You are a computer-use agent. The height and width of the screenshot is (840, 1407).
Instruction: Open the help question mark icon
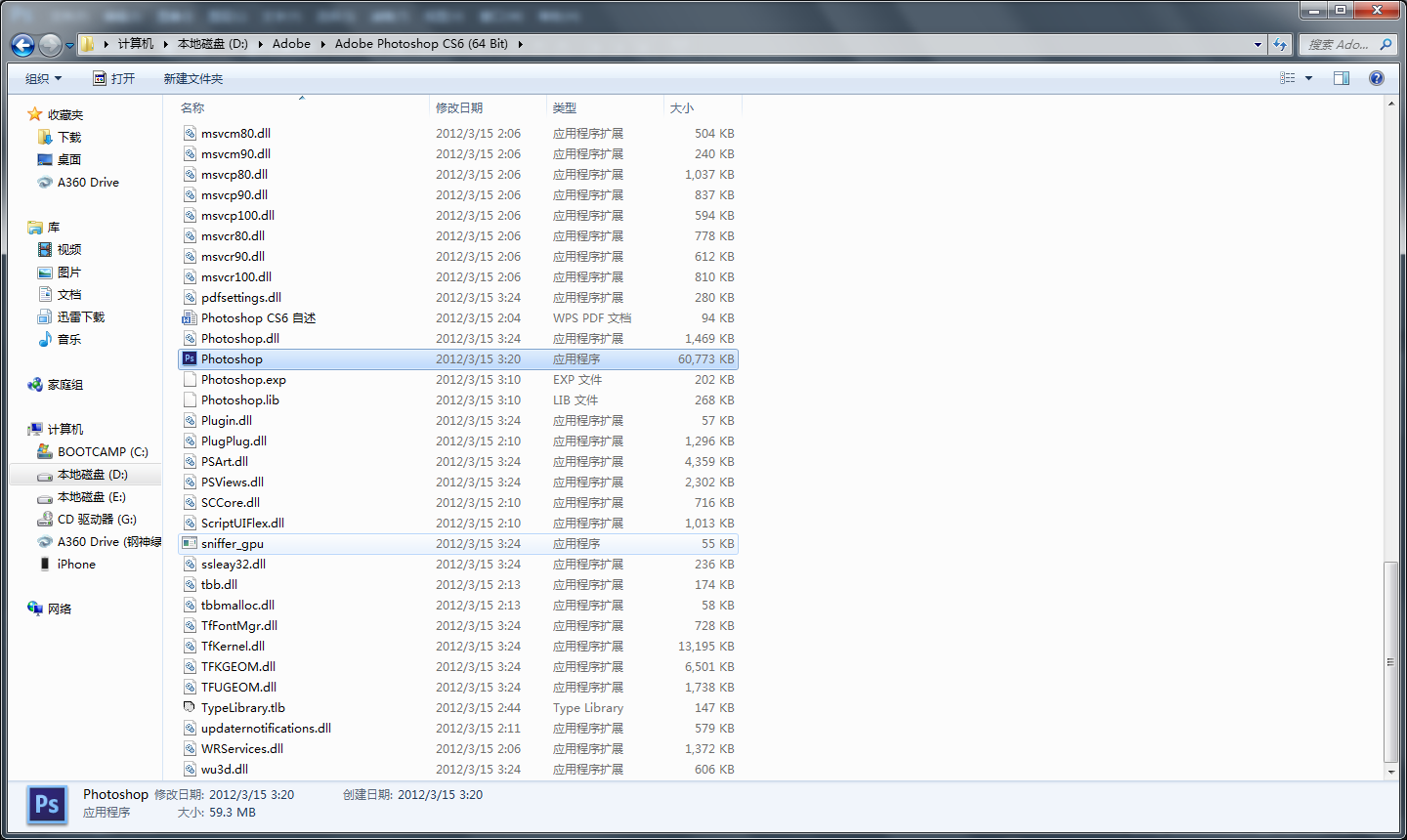(1377, 78)
